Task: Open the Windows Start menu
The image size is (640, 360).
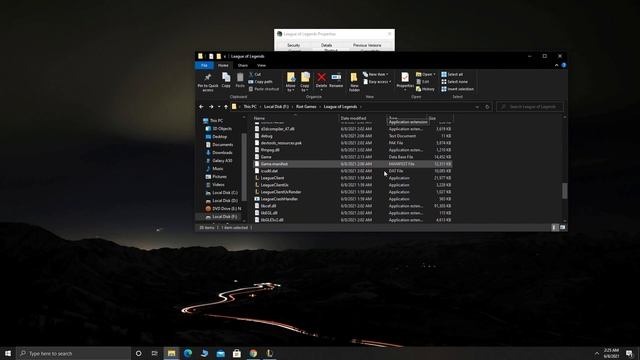Action: coord(8,353)
